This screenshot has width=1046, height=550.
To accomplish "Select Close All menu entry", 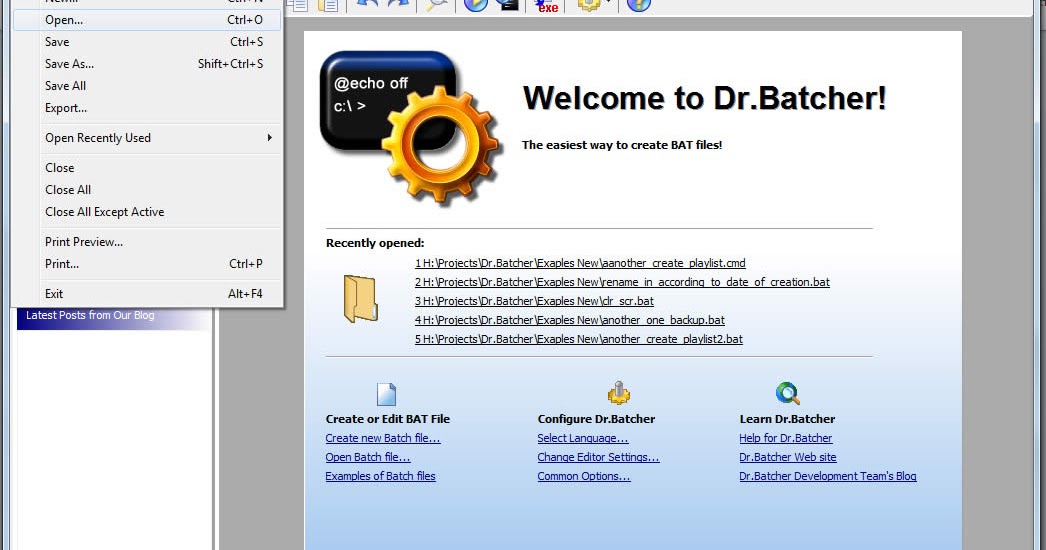I will click(x=147, y=190).
